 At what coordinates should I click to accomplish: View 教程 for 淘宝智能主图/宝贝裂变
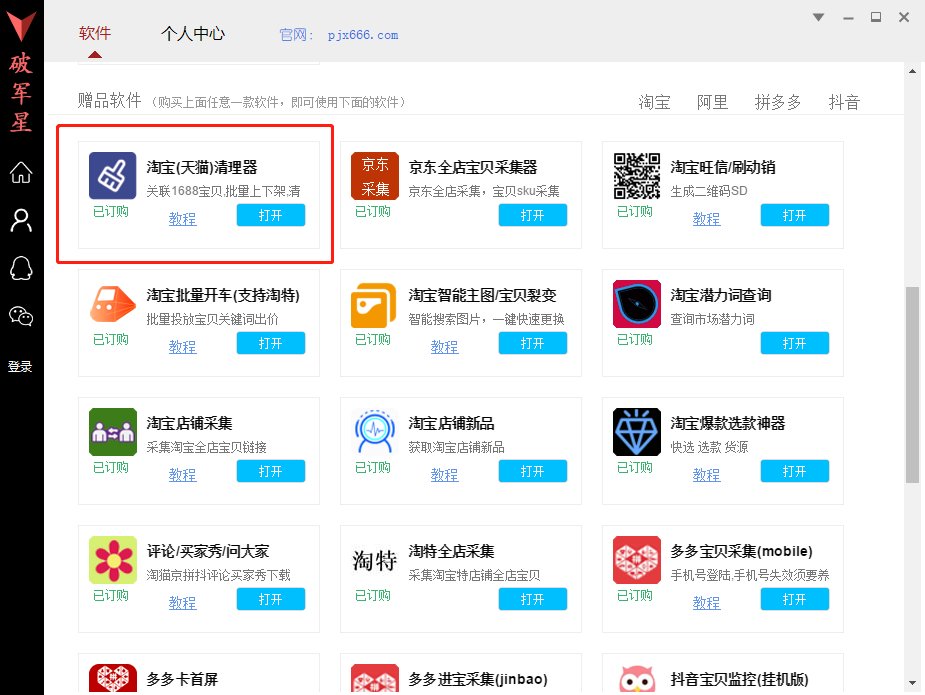point(444,347)
